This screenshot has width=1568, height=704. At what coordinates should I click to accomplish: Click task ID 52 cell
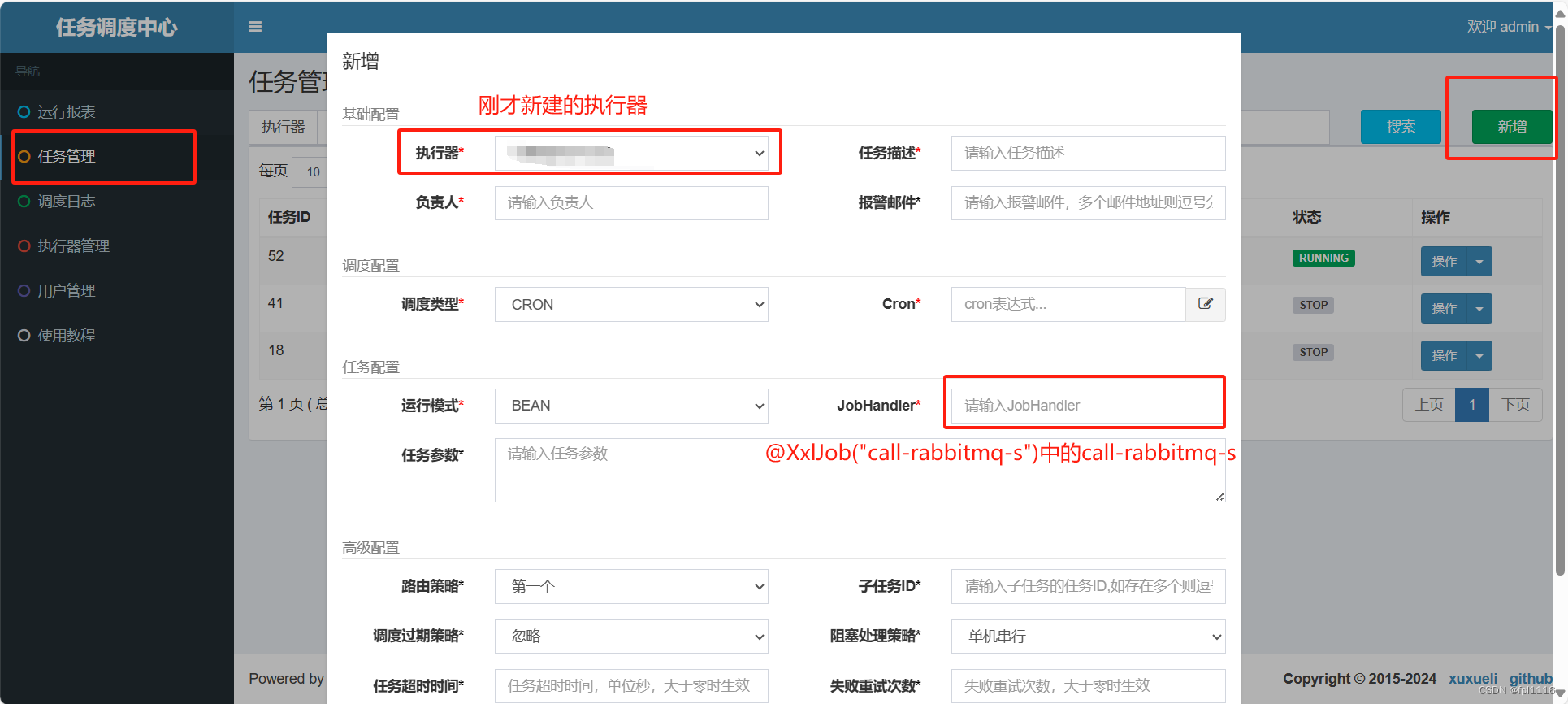(x=276, y=256)
